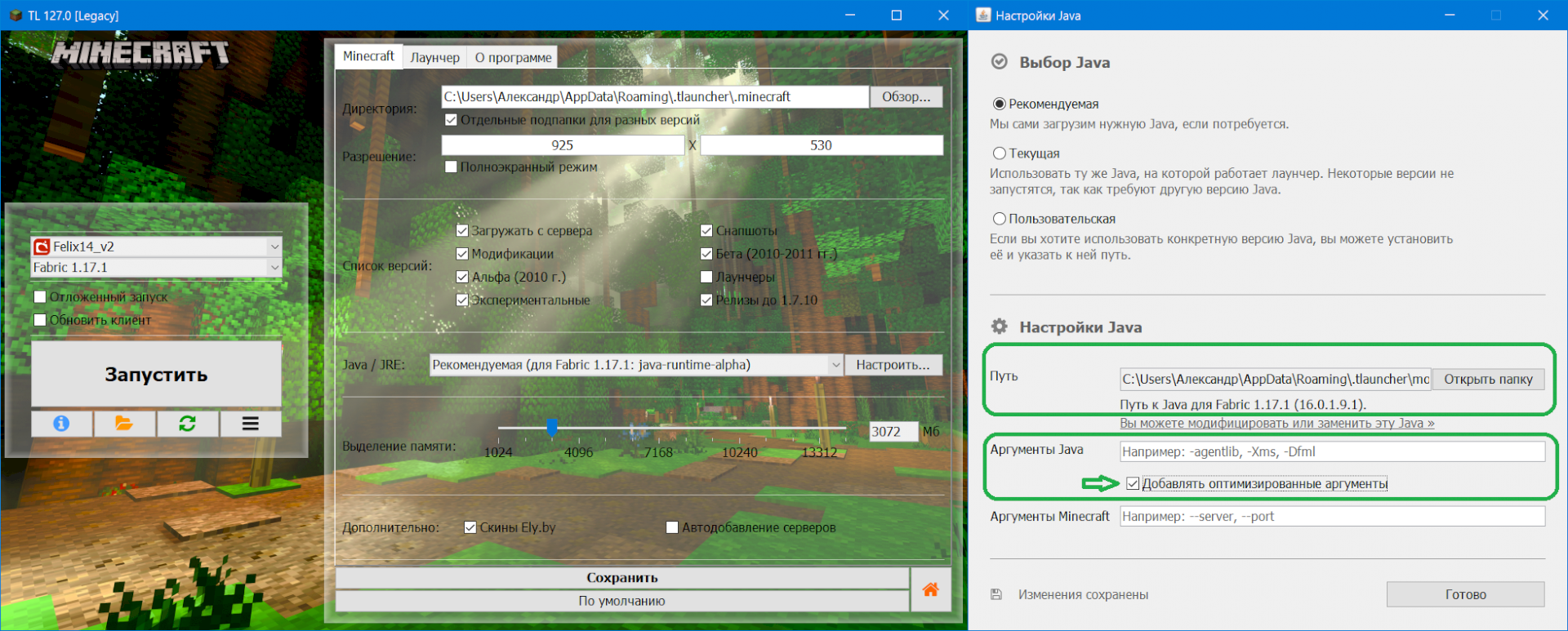This screenshot has height=631, width=1568.
Task: Click Обзор... directory browse button
Action: click(x=906, y=96)
